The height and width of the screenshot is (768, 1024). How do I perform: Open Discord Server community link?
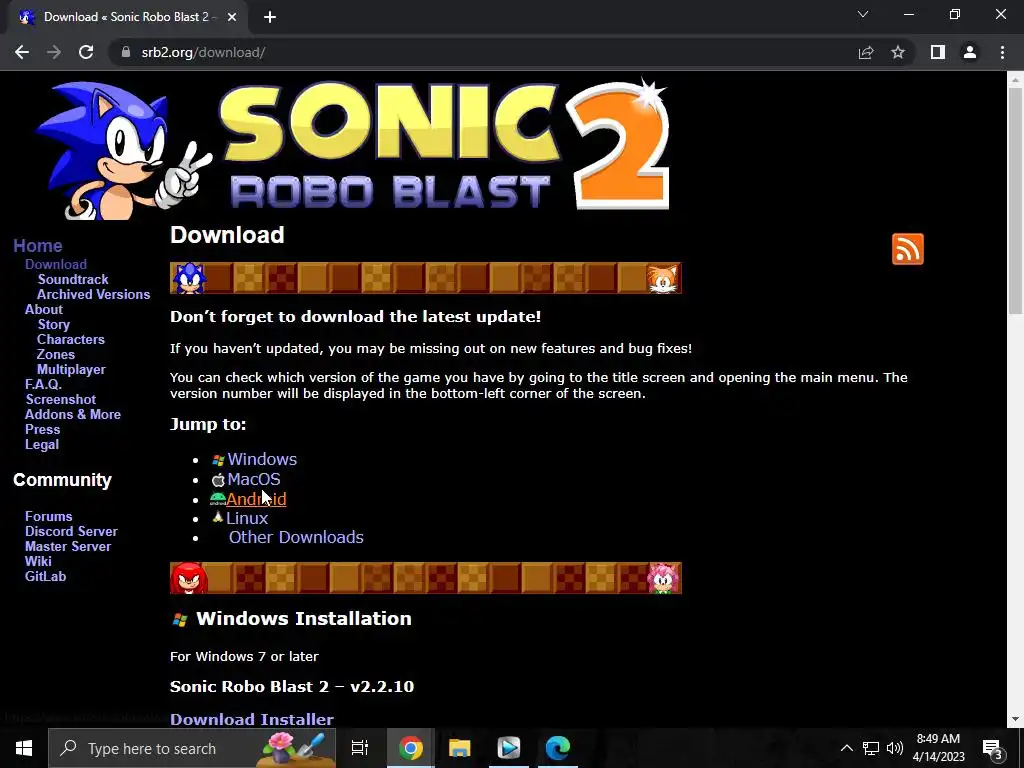point(71,531)
